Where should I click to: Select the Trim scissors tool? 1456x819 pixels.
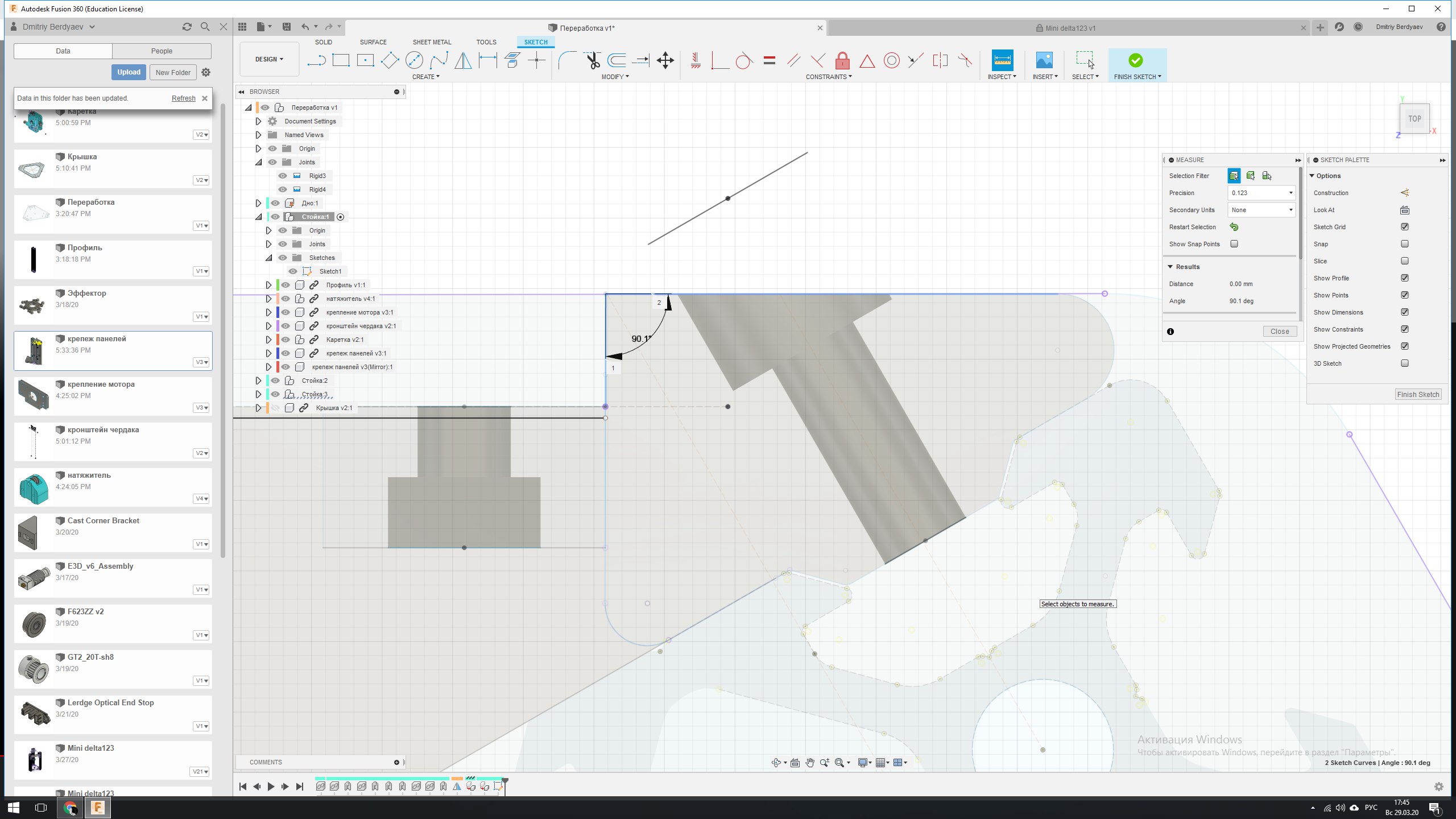[593, 60]
